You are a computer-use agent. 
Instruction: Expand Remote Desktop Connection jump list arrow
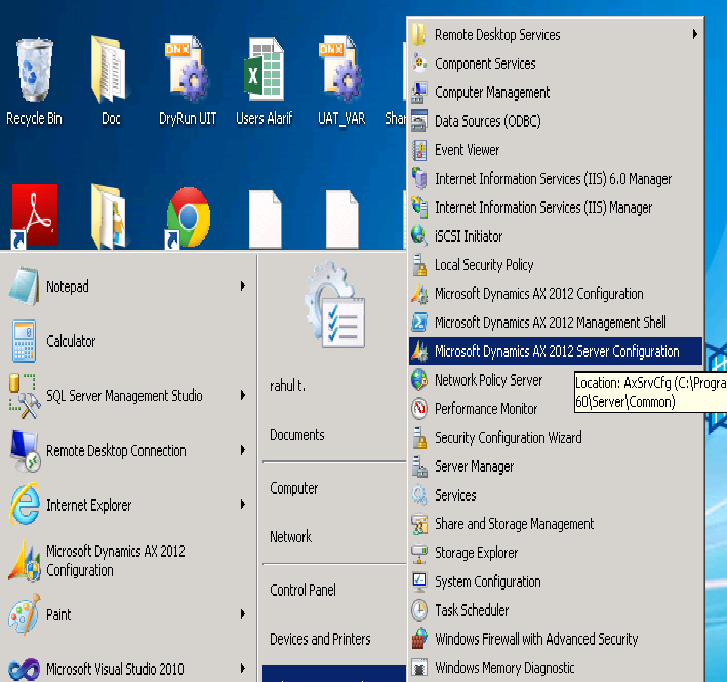(x=242, y=450)
